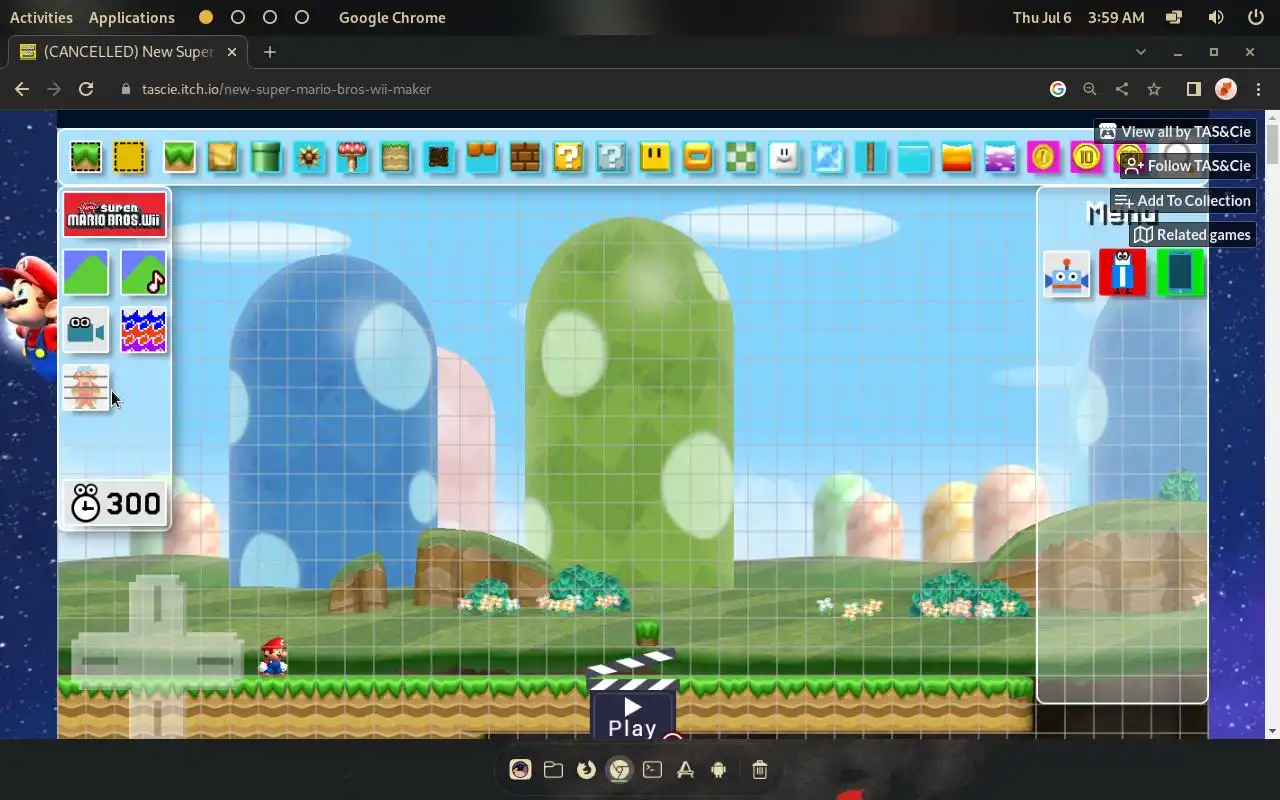The image size is (1280, 800).
Task: Choose the orange donut lift block
Action: [698, 157]
